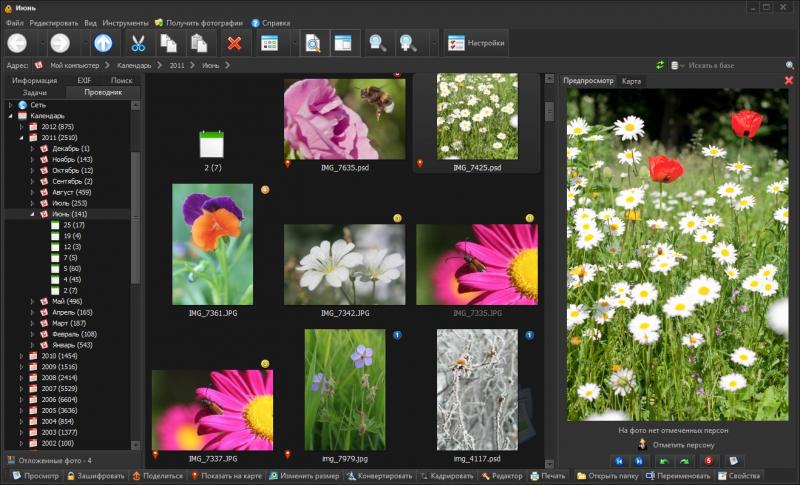
Task: Click the red map pin on IMG_7635.psd
Action: coord(288,164)
